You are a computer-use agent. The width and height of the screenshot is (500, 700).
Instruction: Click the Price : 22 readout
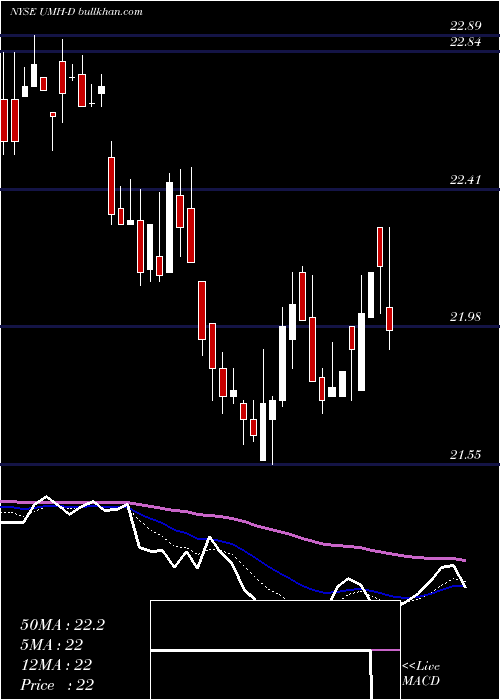[57, 685]
